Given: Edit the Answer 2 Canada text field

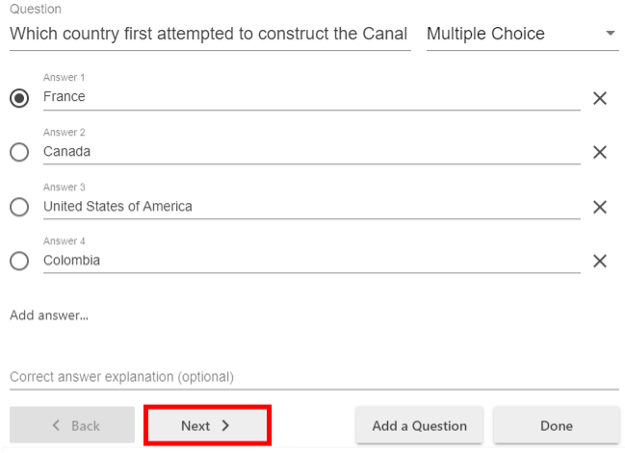Looking at the screenshot, I should pos(310,152).
